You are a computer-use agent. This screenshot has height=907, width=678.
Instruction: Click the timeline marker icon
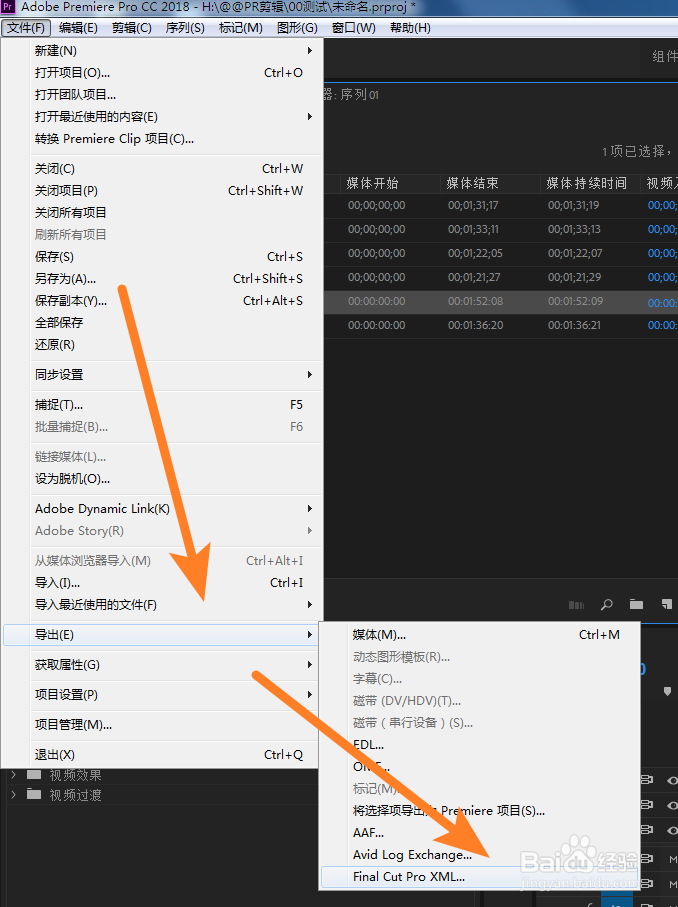[x=667, y=691]
